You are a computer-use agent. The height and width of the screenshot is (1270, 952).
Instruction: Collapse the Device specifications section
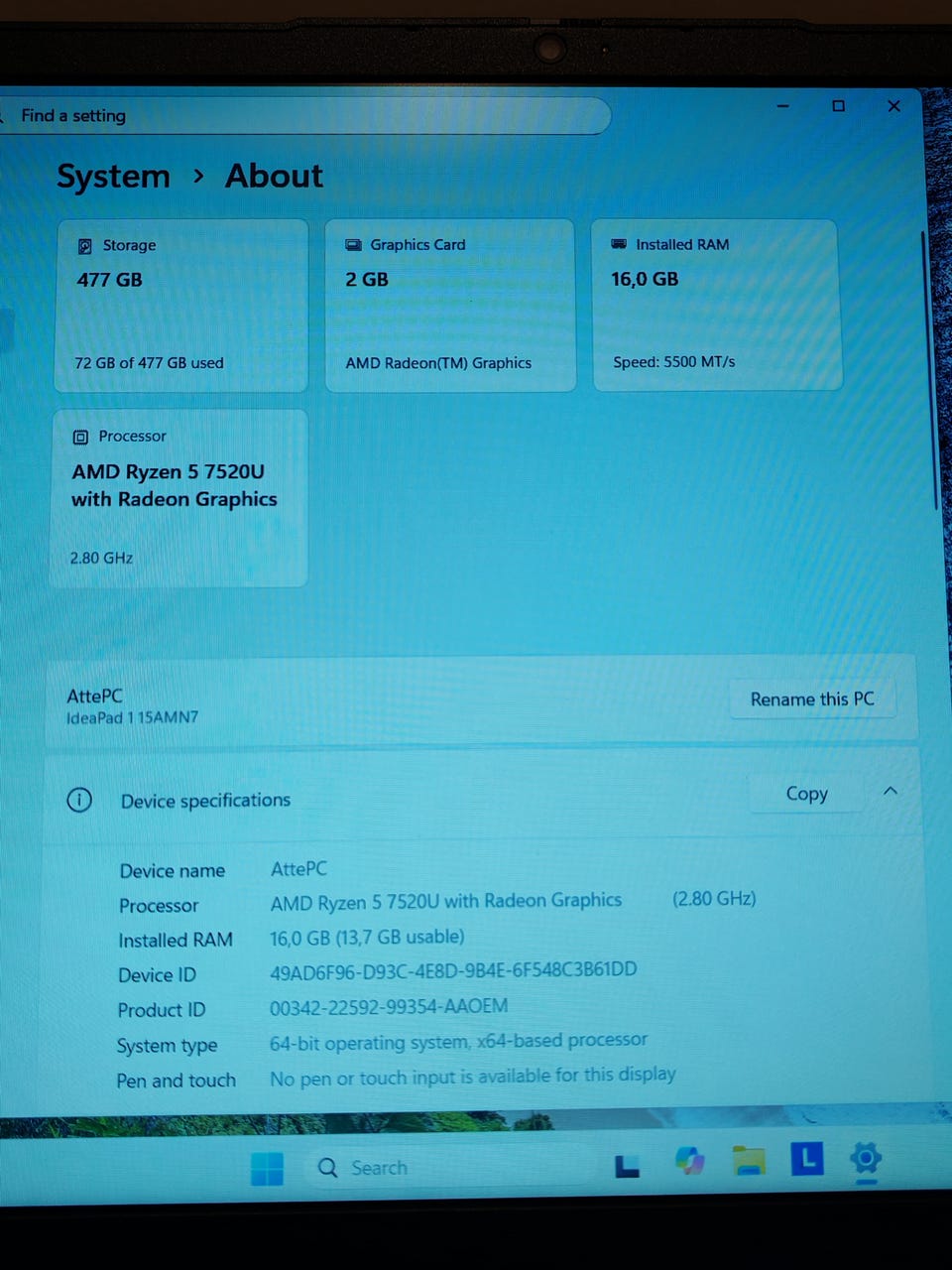(891, 791)
